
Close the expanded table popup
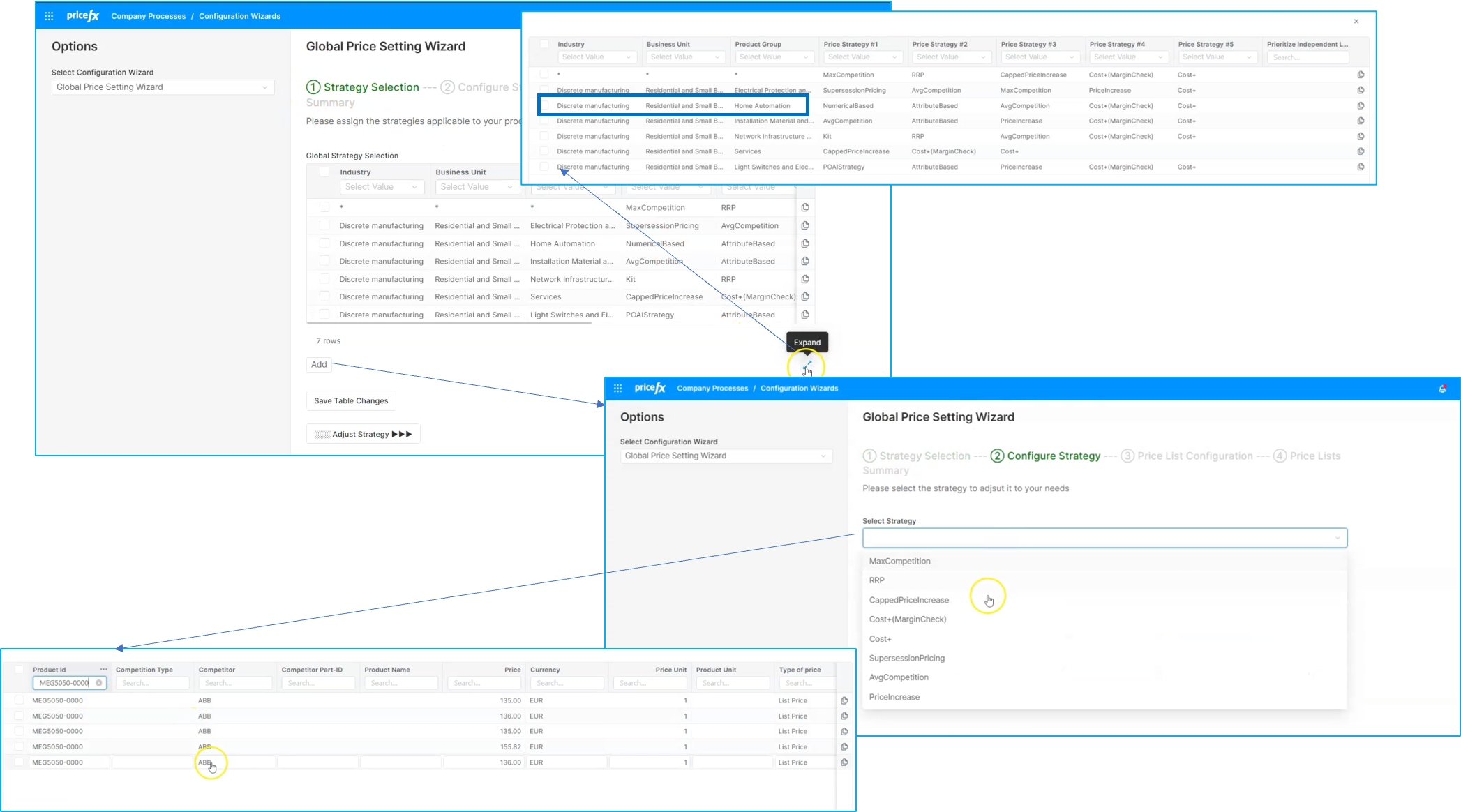(x=1356, y=22)
